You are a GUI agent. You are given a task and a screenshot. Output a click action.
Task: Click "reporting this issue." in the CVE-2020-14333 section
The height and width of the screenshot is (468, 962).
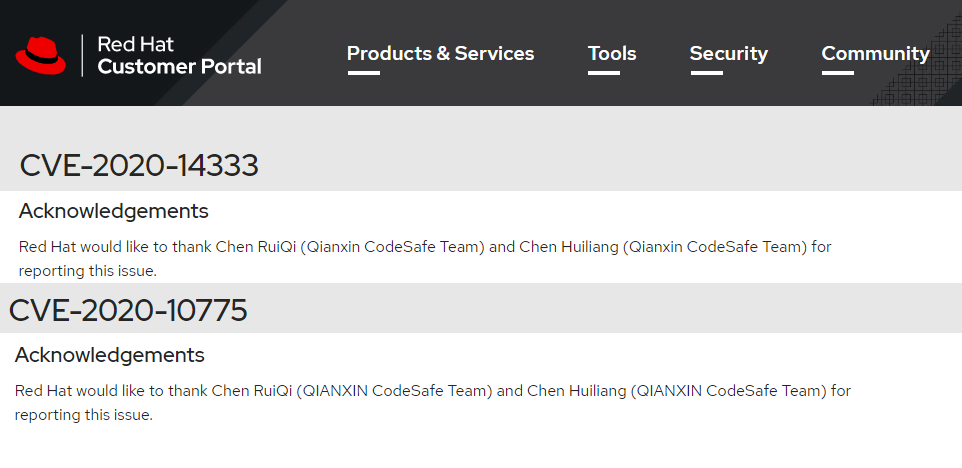click(88, 271)
